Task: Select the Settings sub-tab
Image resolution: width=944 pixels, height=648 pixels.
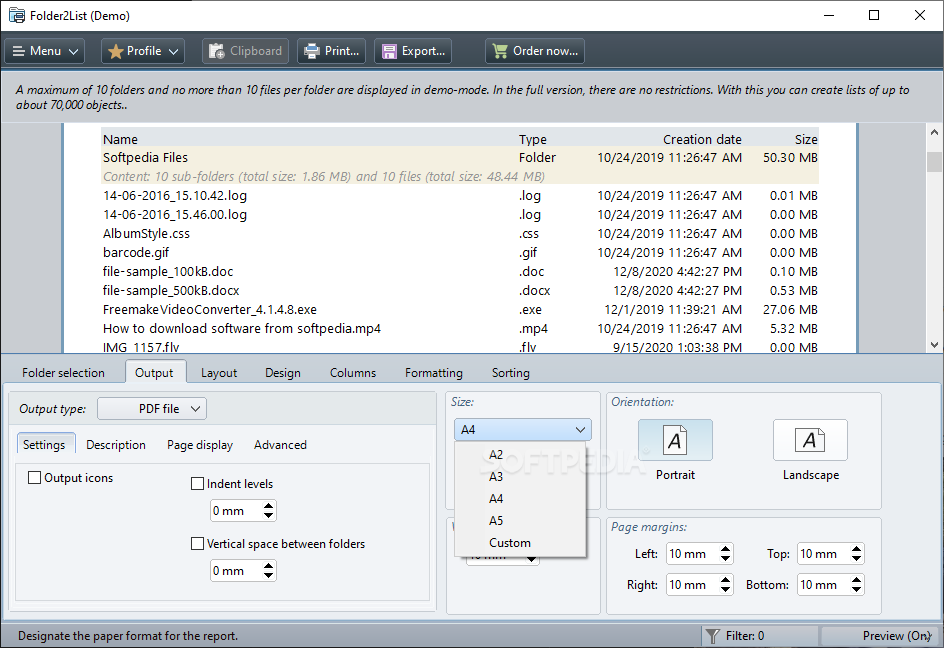Action: tap(44, 444)
